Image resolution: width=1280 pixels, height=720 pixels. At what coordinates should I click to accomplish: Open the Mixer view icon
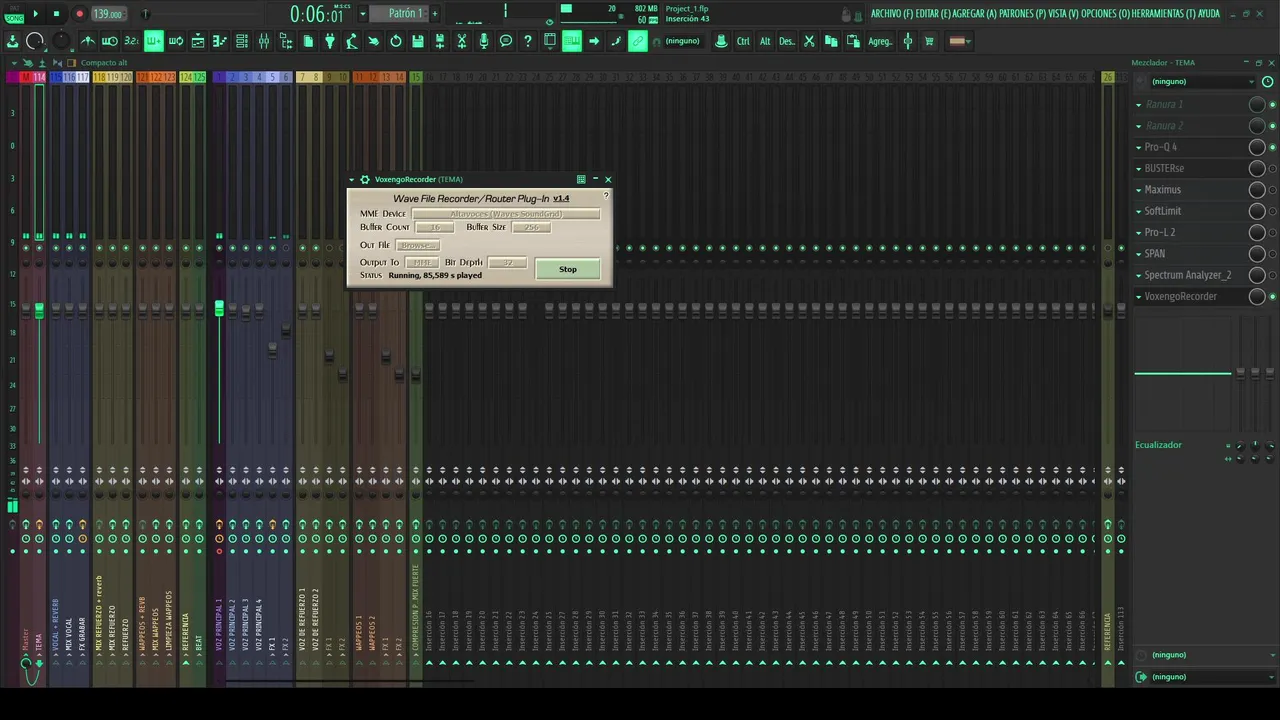(x=264, y=41)
